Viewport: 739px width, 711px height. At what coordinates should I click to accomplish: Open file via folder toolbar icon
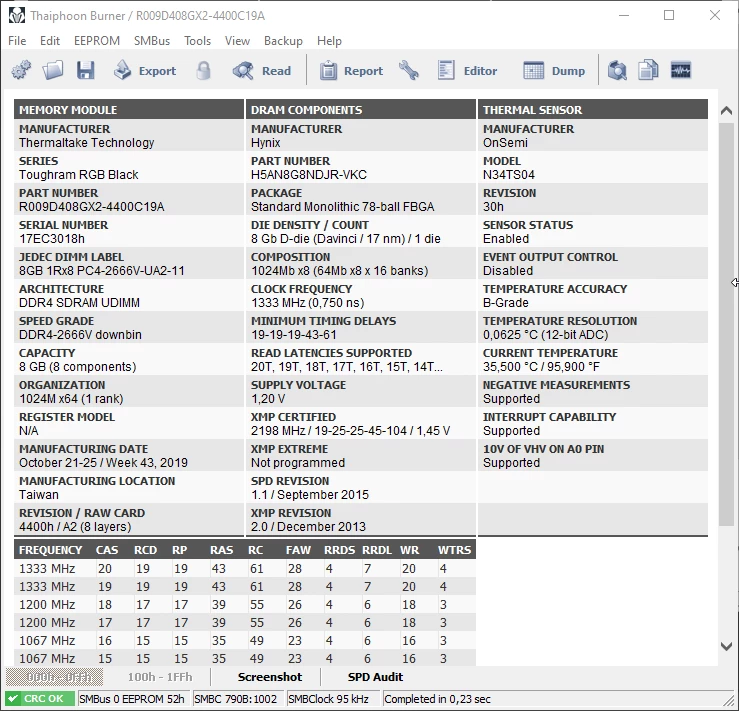pyautogui.click(x=53, y=71)
